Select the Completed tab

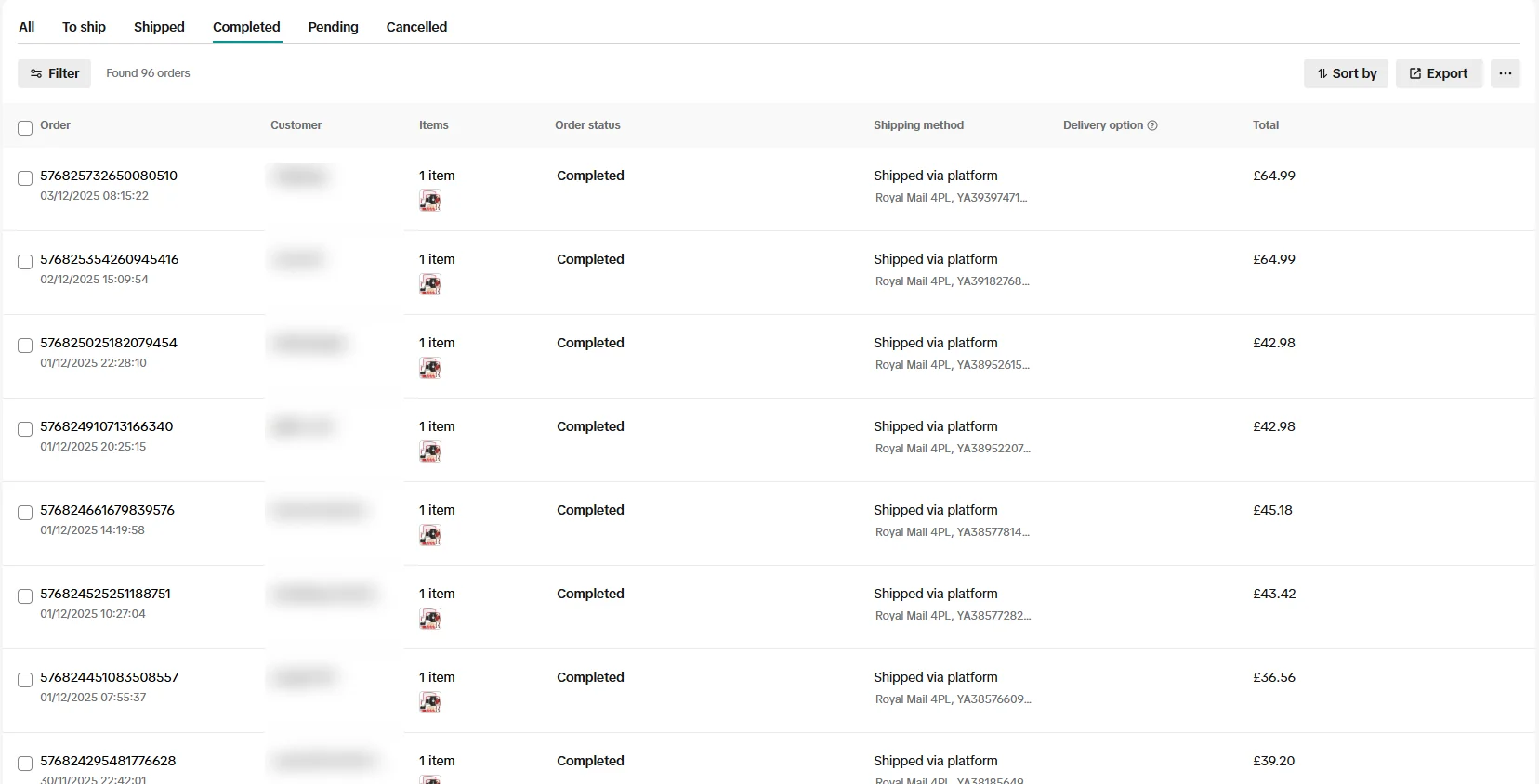point(246,27)
